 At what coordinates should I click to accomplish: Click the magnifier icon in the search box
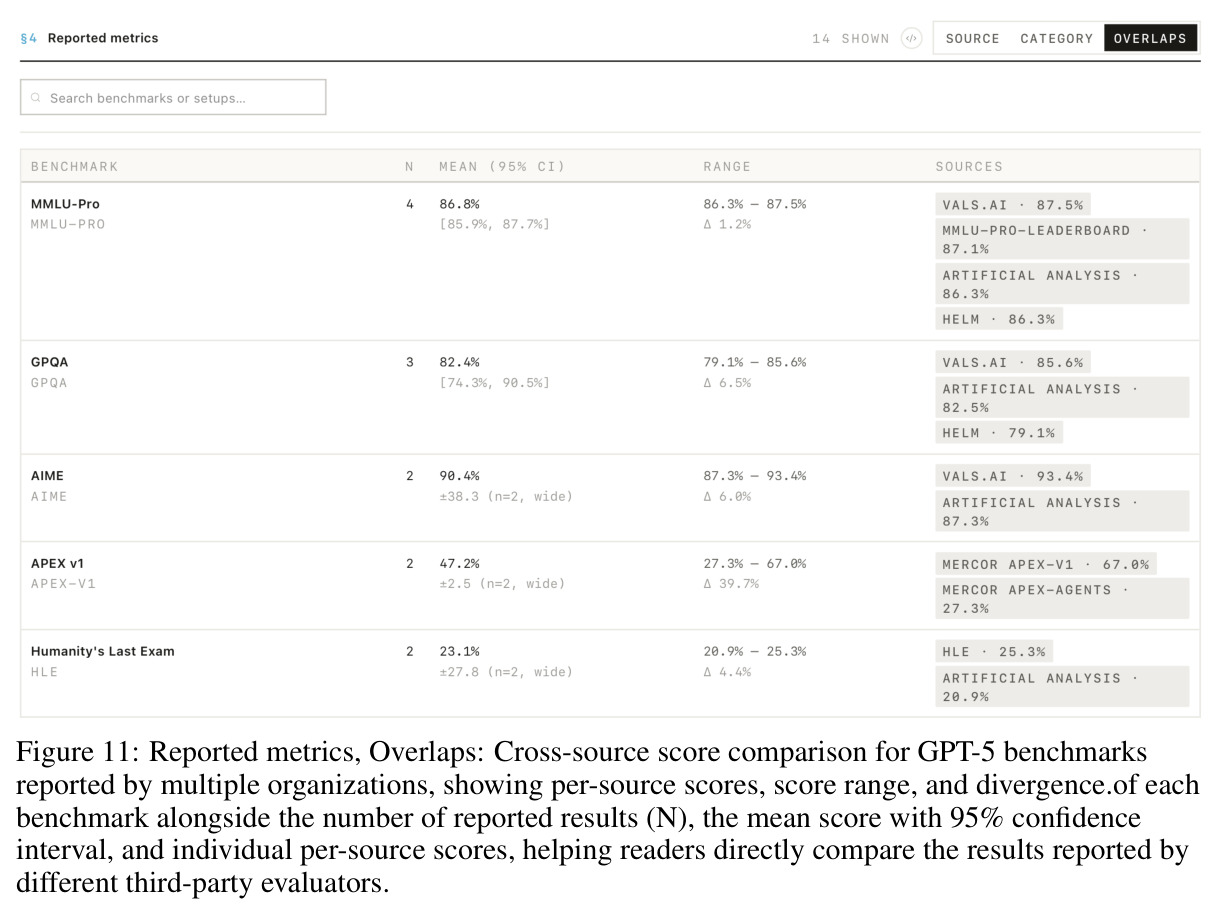(36, 98)
